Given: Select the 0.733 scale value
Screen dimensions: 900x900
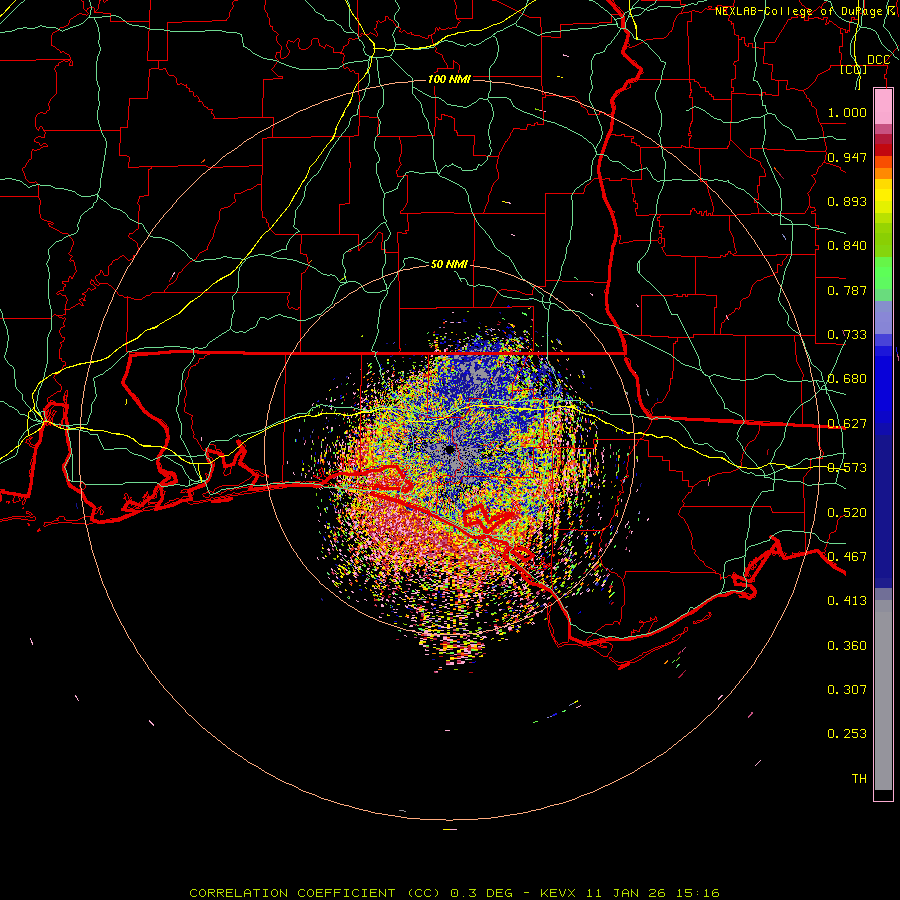Looking at the screenshot, I should tap(847, 335).
